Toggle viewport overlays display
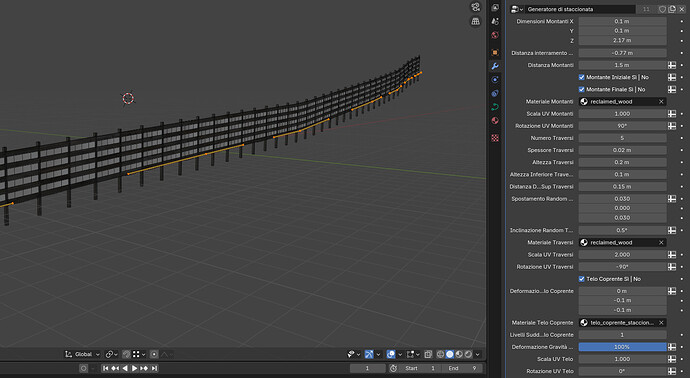The image size is (690, 378). tap(391, 354)
